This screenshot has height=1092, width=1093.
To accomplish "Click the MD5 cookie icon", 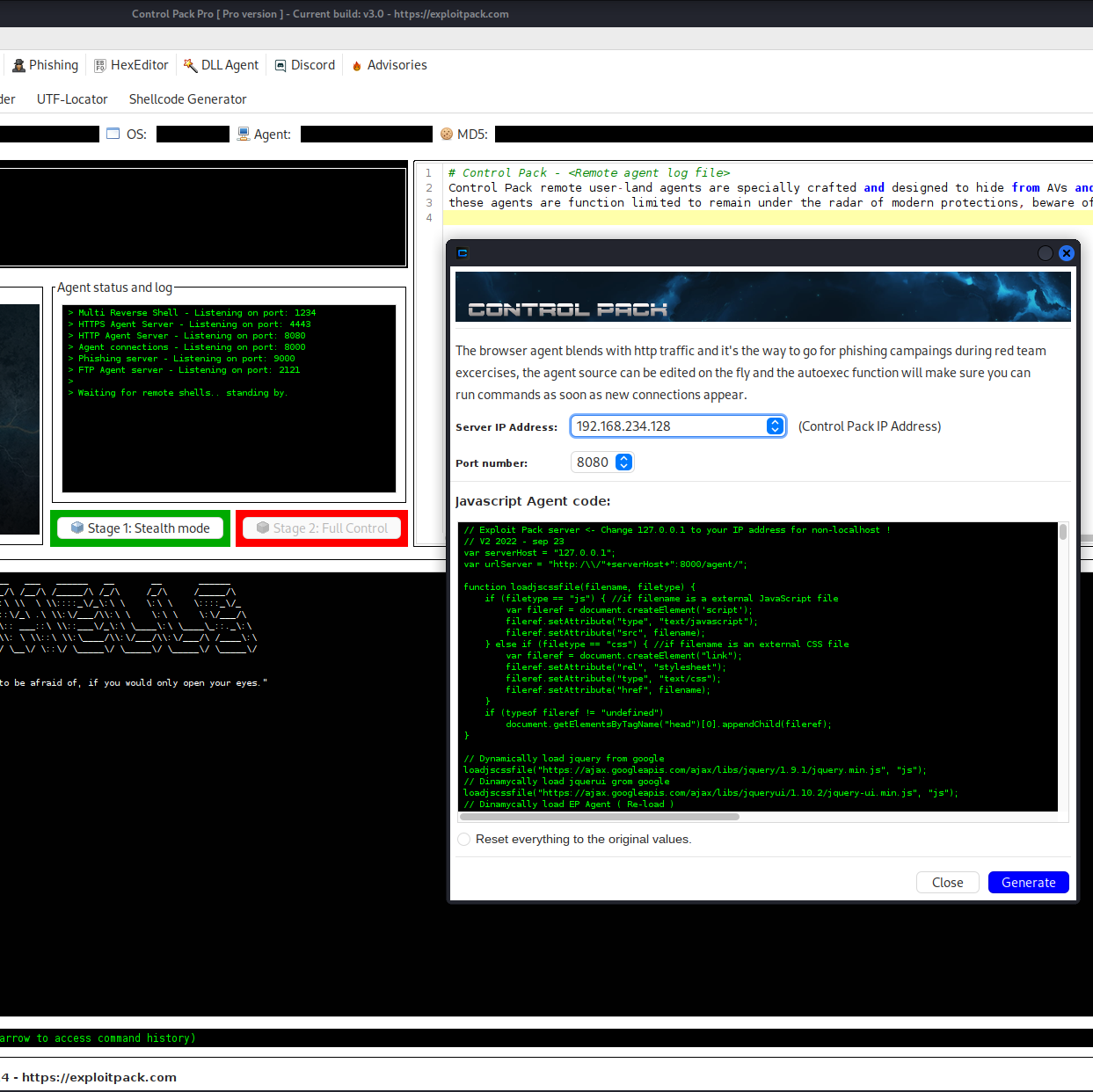I will tap(447, 134).
